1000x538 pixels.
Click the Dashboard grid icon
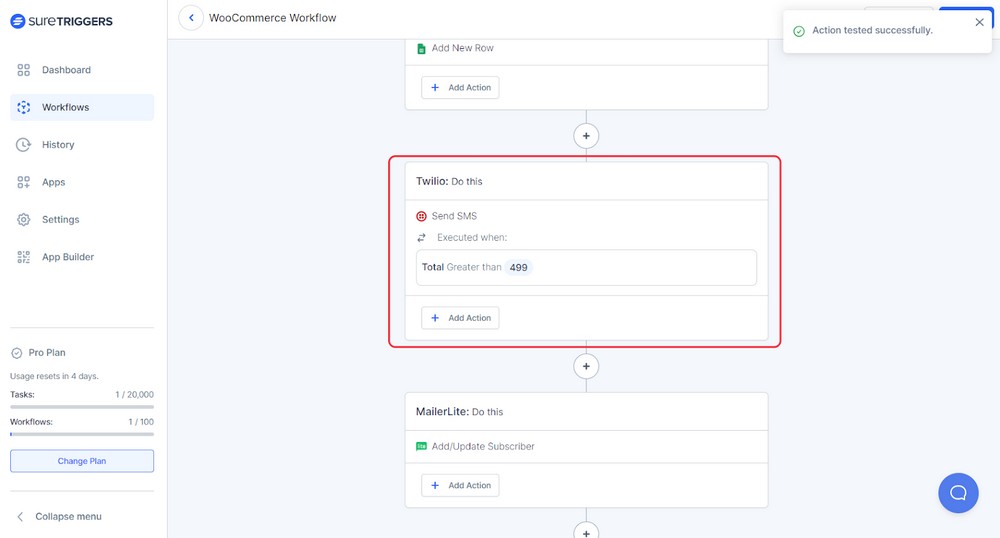coord(24,70)
